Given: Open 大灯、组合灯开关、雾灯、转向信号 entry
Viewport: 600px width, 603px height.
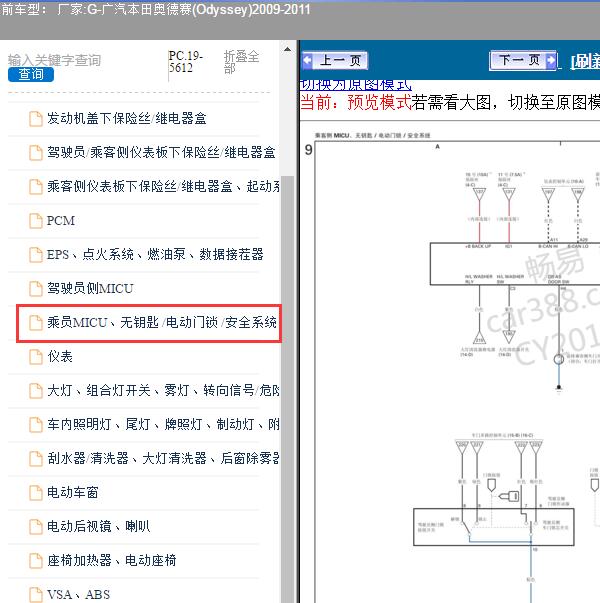Looking at the screenshot, I should pos(163,390).
